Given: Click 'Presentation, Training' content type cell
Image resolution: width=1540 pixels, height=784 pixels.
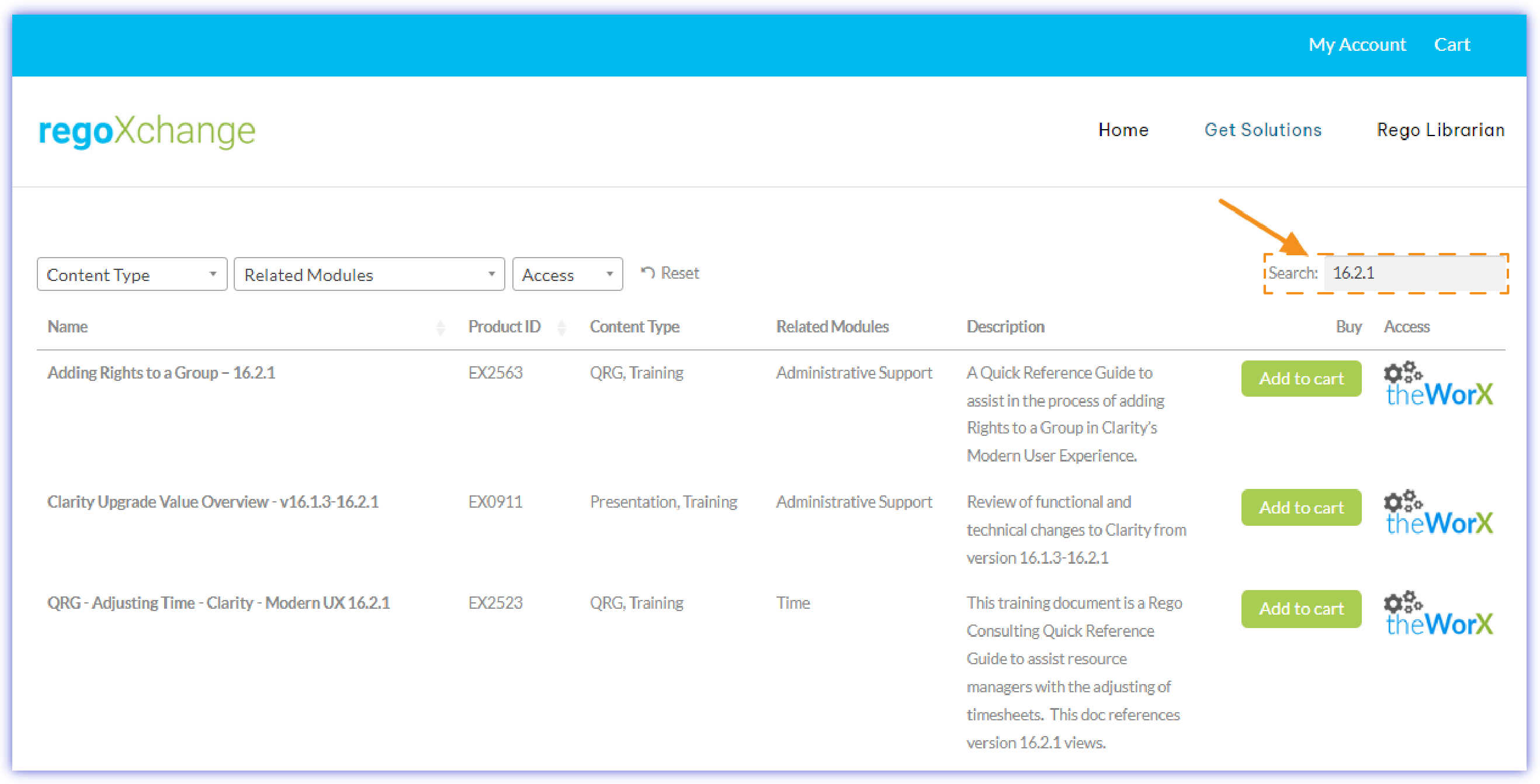Looking at the screenshot, I should click(x=664, y=502).
